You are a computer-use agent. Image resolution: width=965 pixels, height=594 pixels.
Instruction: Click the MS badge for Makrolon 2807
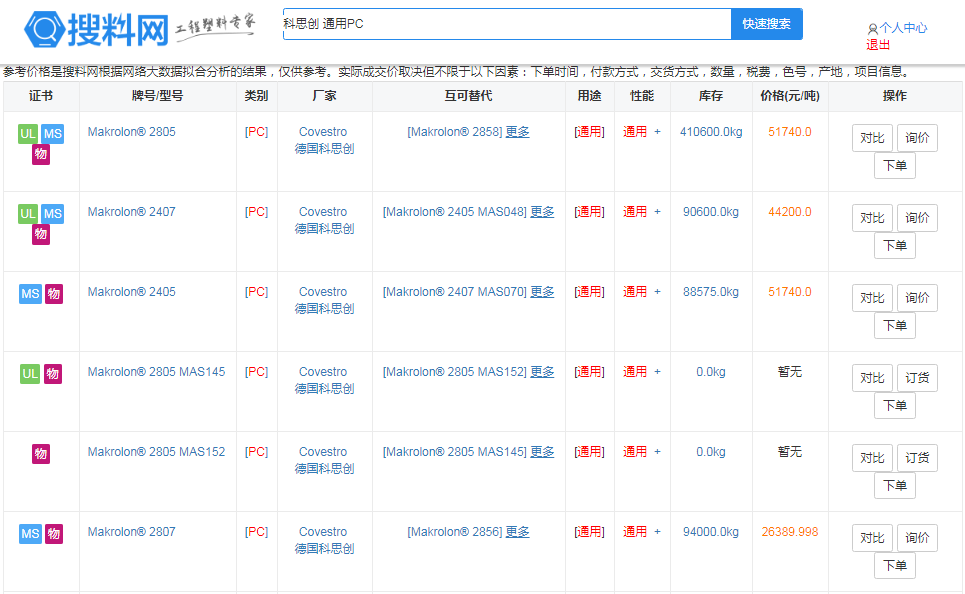(30, 533)
